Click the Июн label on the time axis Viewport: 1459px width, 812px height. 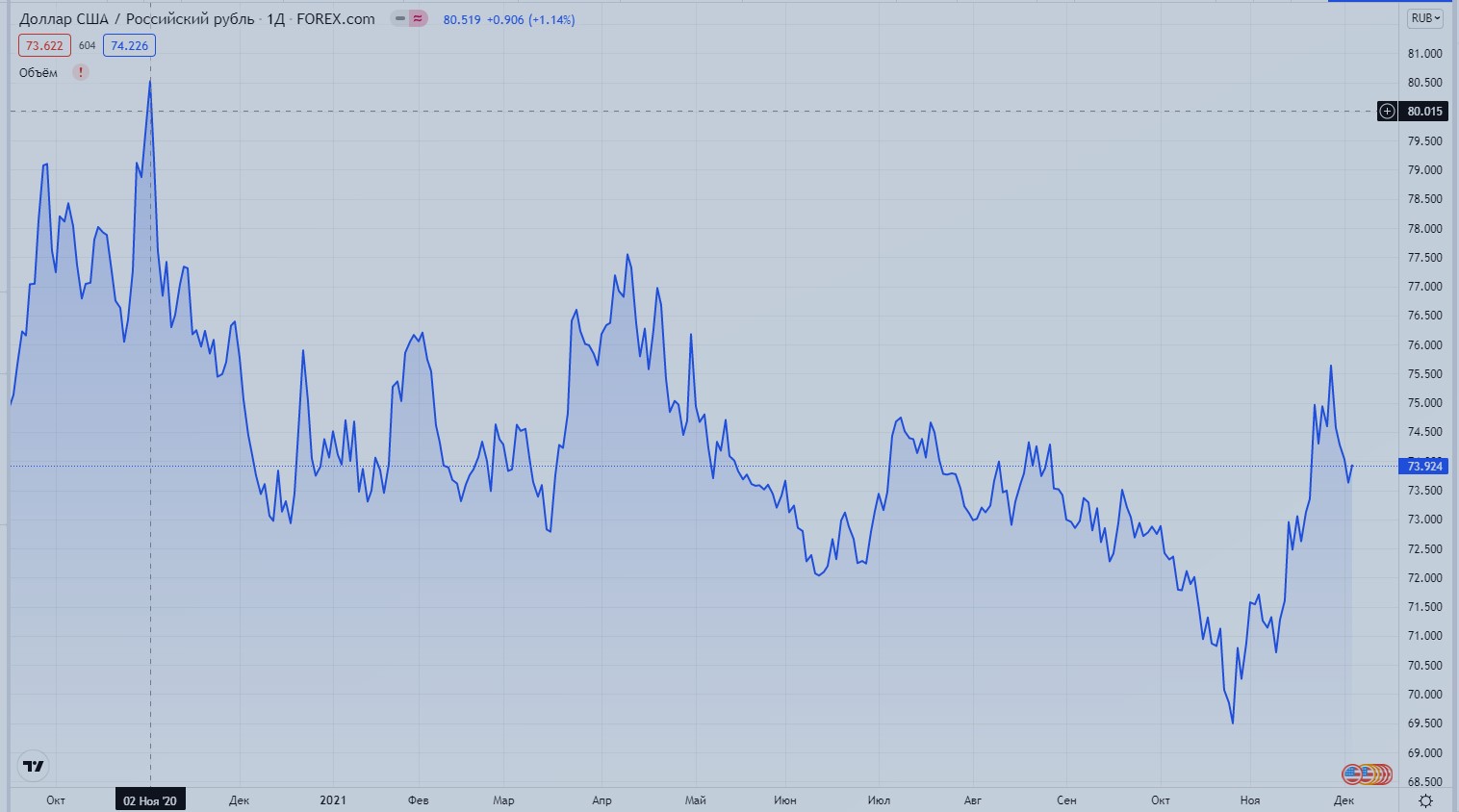(x=785, y=800)
